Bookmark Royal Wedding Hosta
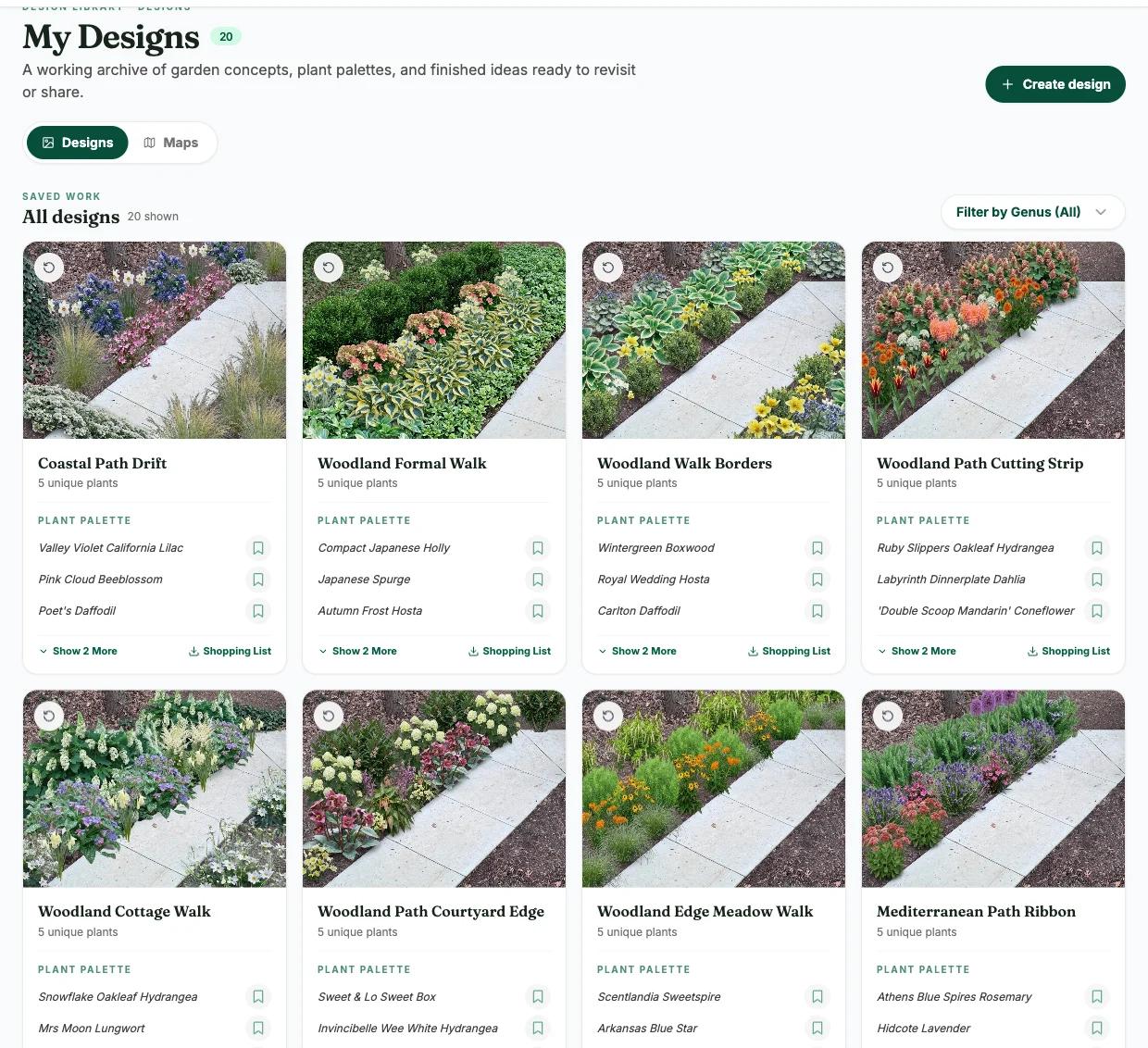 [x=817, y=580]
